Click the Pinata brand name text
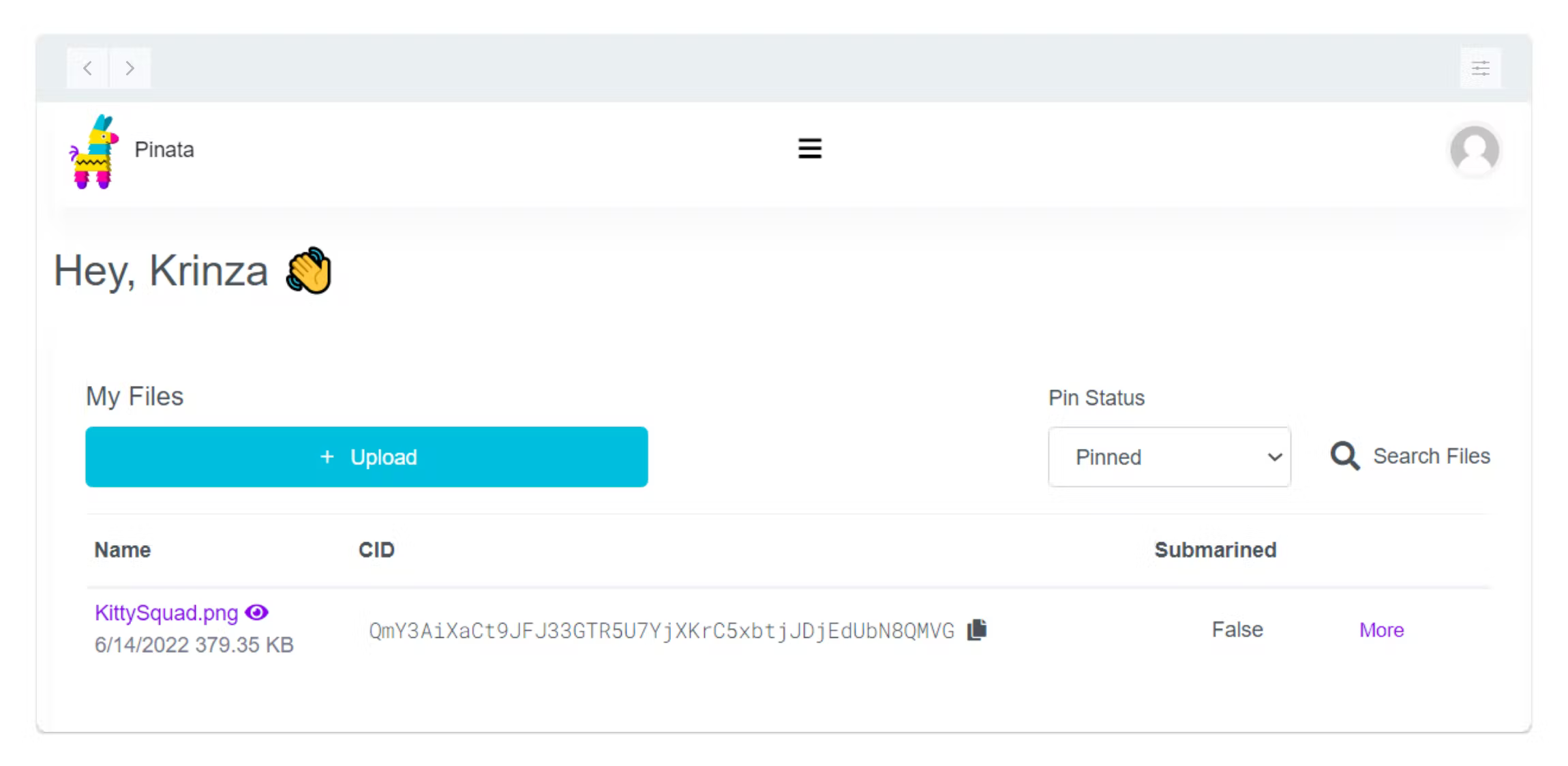Viewport: 1568px width, 766px height. click(164, 149)
